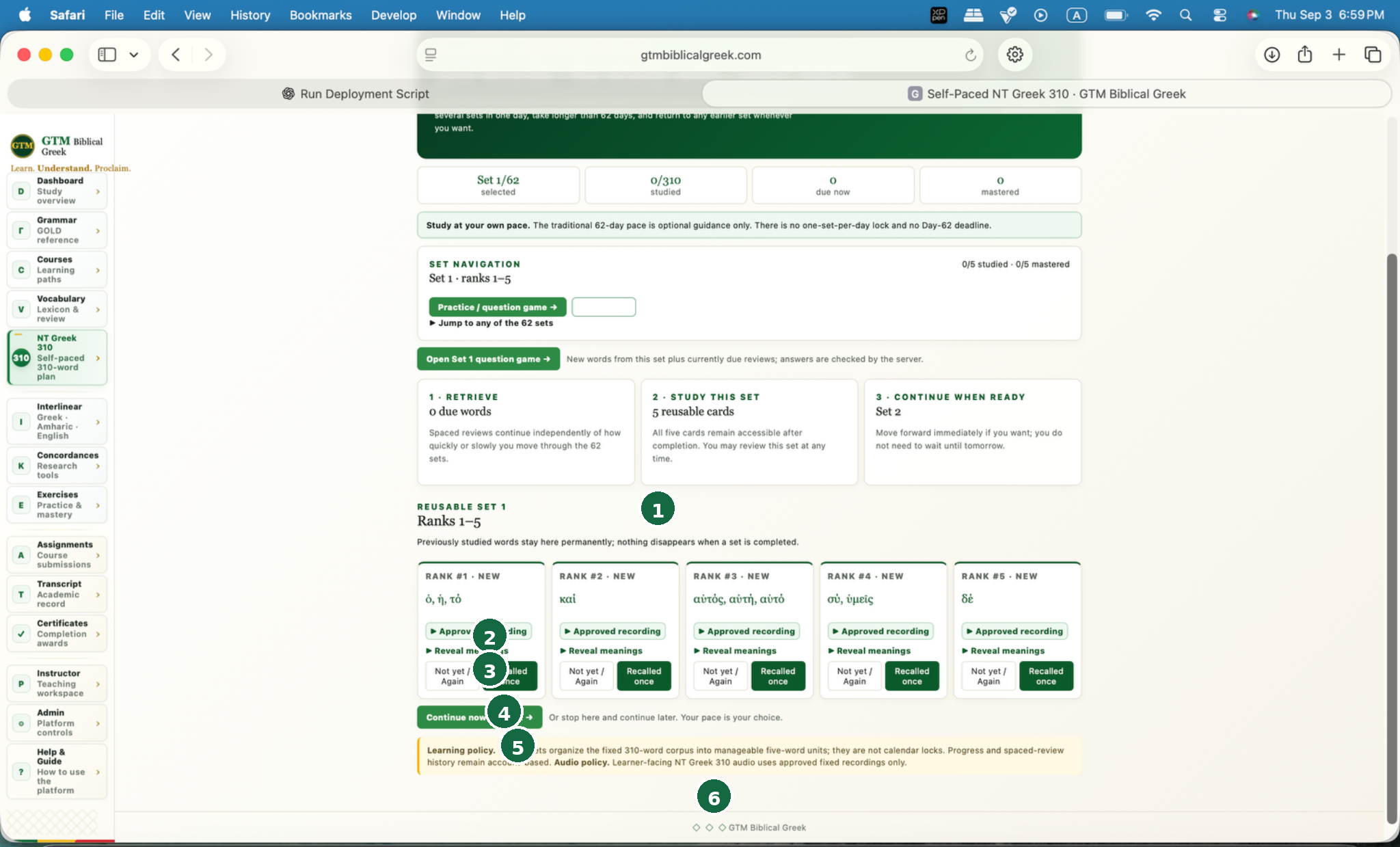This screenshot has width=1400, height=847.
Task: Click the empty field beside Practice button
Action: [604, 307]
